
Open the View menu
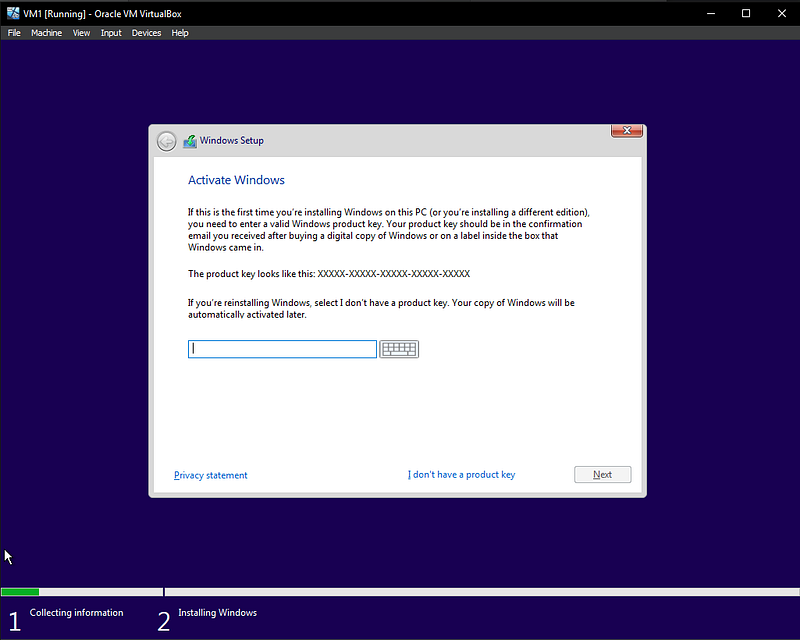pos(81,33)
